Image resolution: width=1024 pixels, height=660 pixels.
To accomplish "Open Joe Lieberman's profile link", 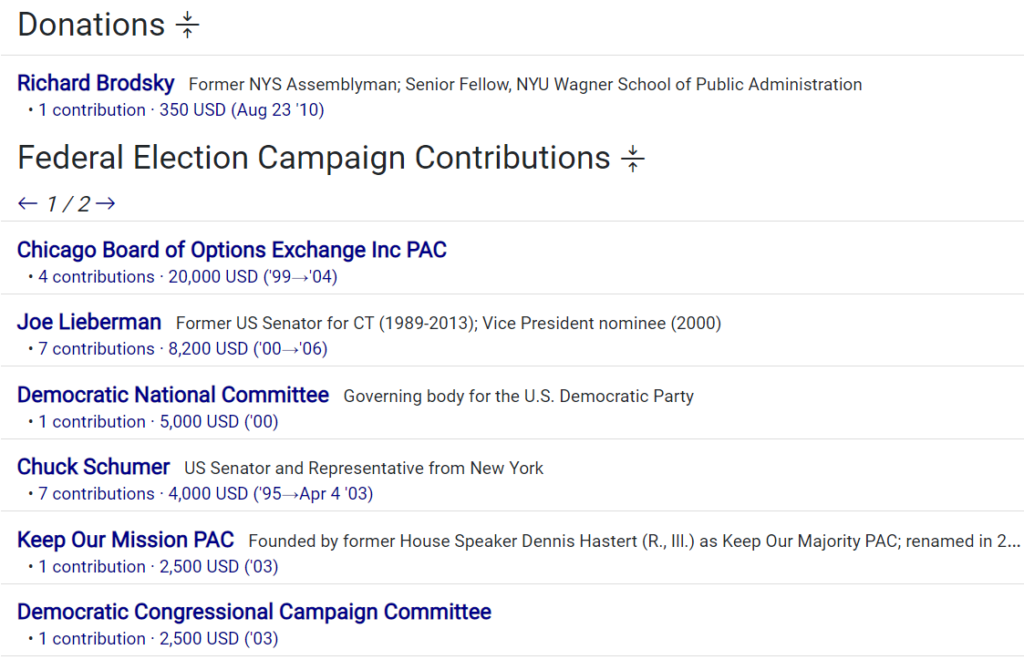I will 89,322.
